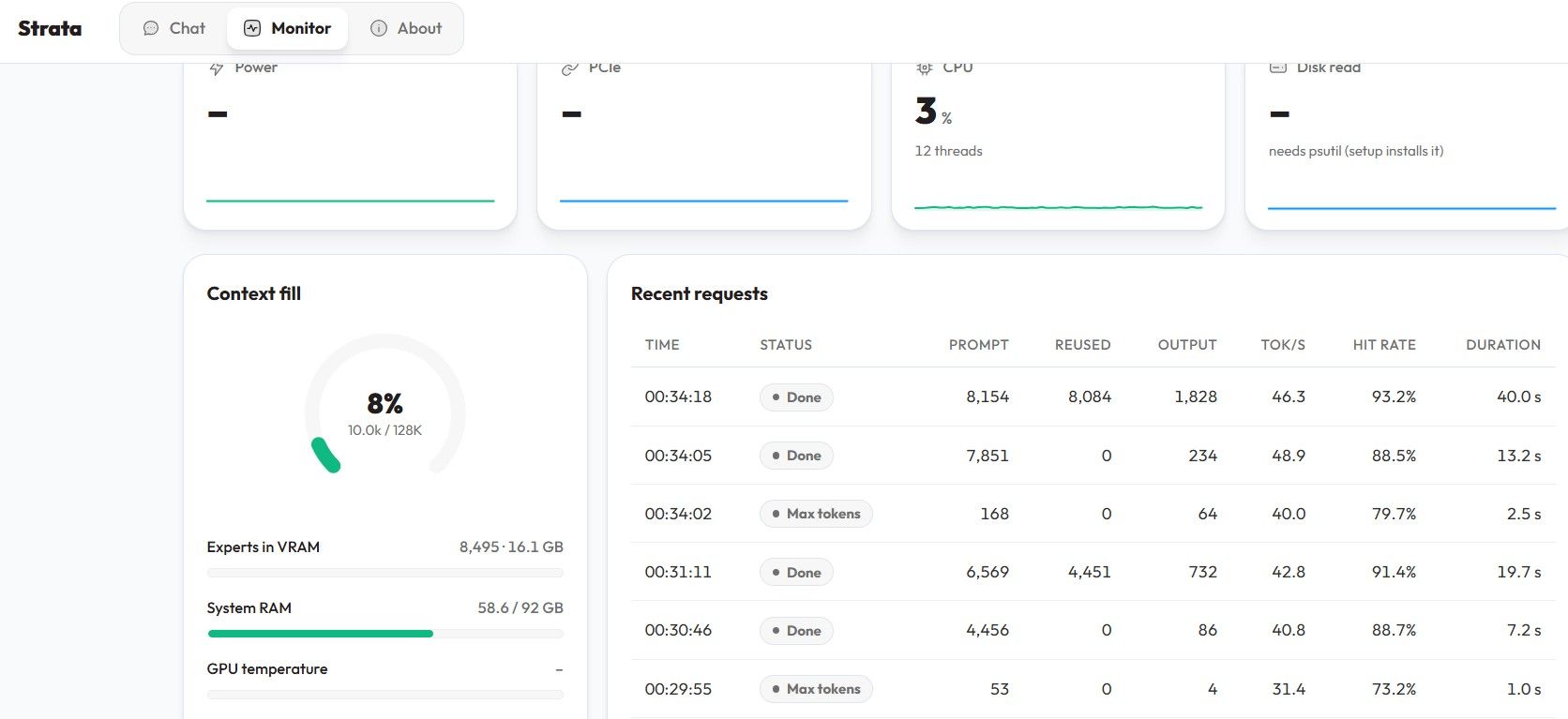
Task: Select the Done badge for 00:34:05
Action: click(x=796, y=456)
